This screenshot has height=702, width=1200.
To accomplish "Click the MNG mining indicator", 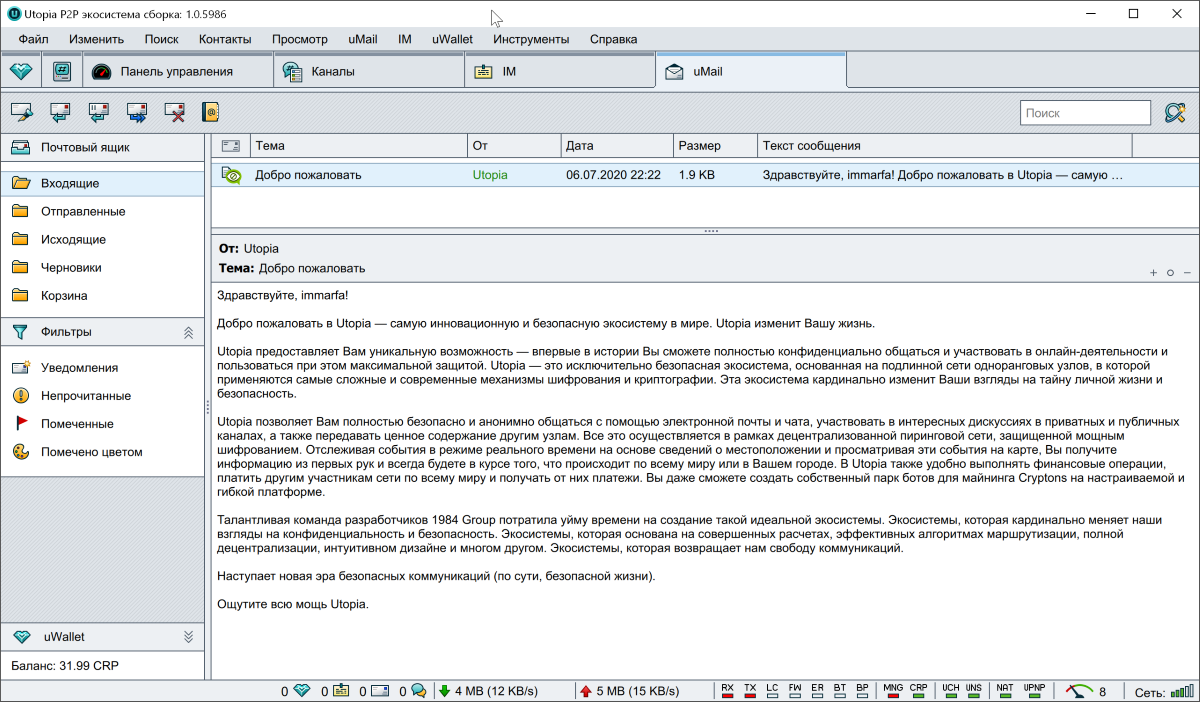I will [x=893, y=691].
